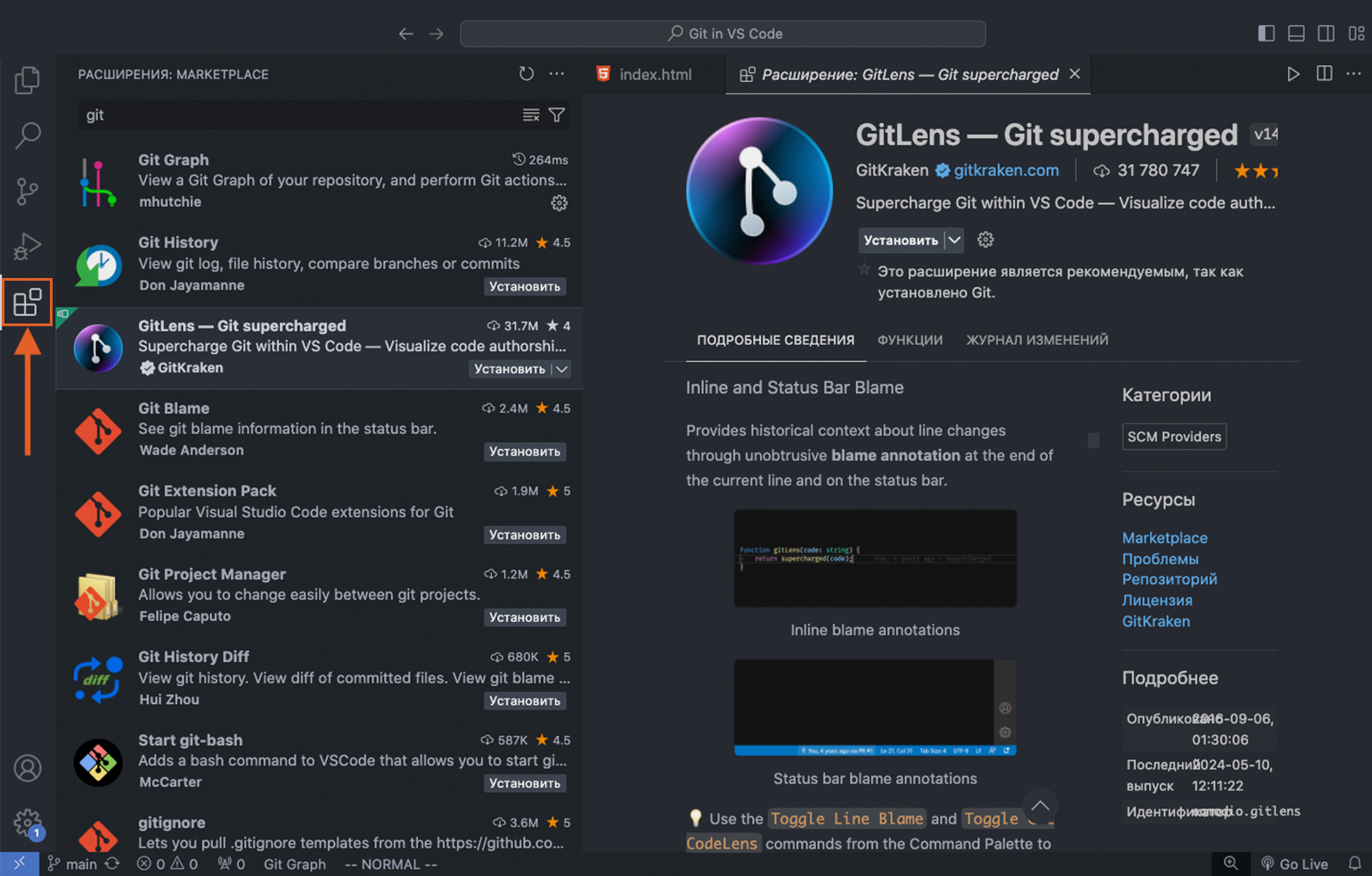The height and width of the screenshot is (876, 1372).
Task: Open the Status bar blame annotations screenshot
Action: (875, 707)
